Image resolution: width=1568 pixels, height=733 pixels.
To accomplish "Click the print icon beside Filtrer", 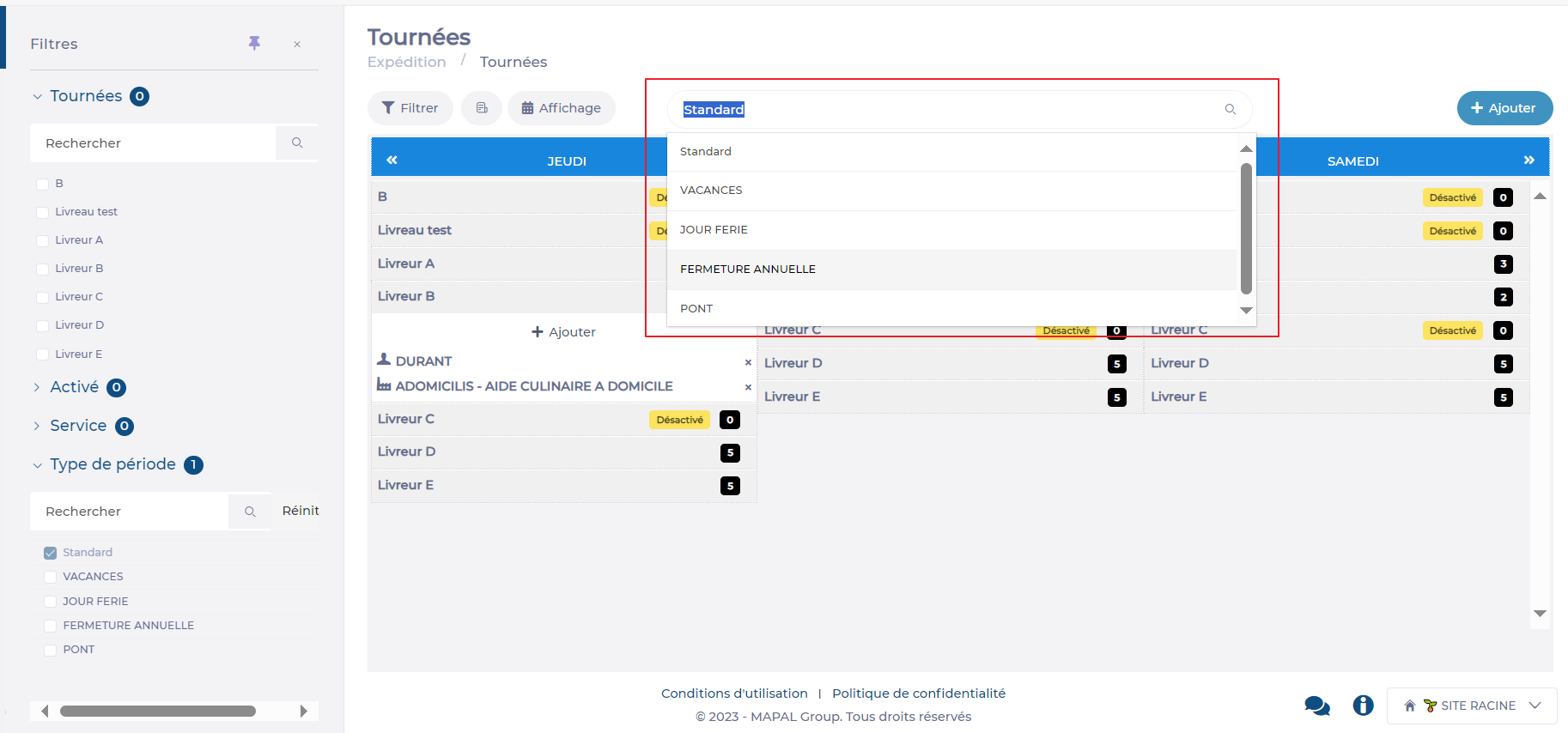I will [x=482, y=108].
